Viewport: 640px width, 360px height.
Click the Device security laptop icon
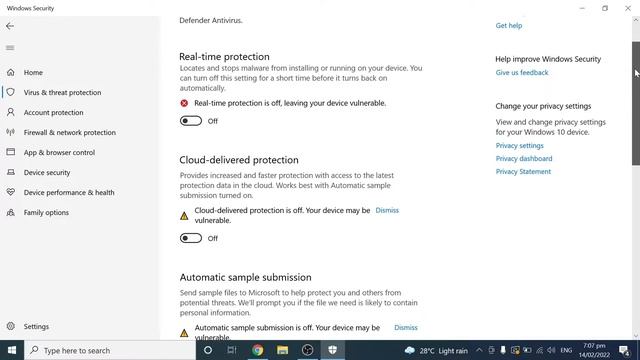coord(11,172)
